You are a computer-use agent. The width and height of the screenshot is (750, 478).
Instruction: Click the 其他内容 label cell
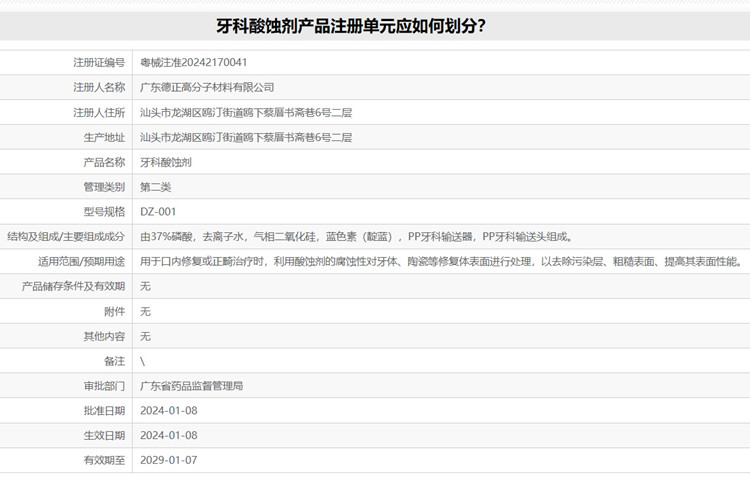pos(104,336)
